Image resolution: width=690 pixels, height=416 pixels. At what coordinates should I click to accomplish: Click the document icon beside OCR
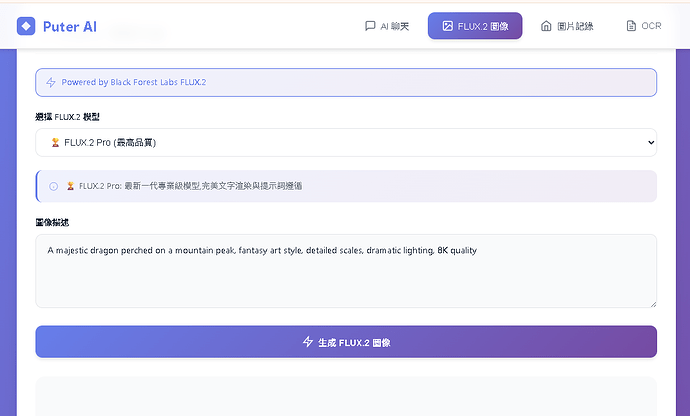click(x=630, y=26)
